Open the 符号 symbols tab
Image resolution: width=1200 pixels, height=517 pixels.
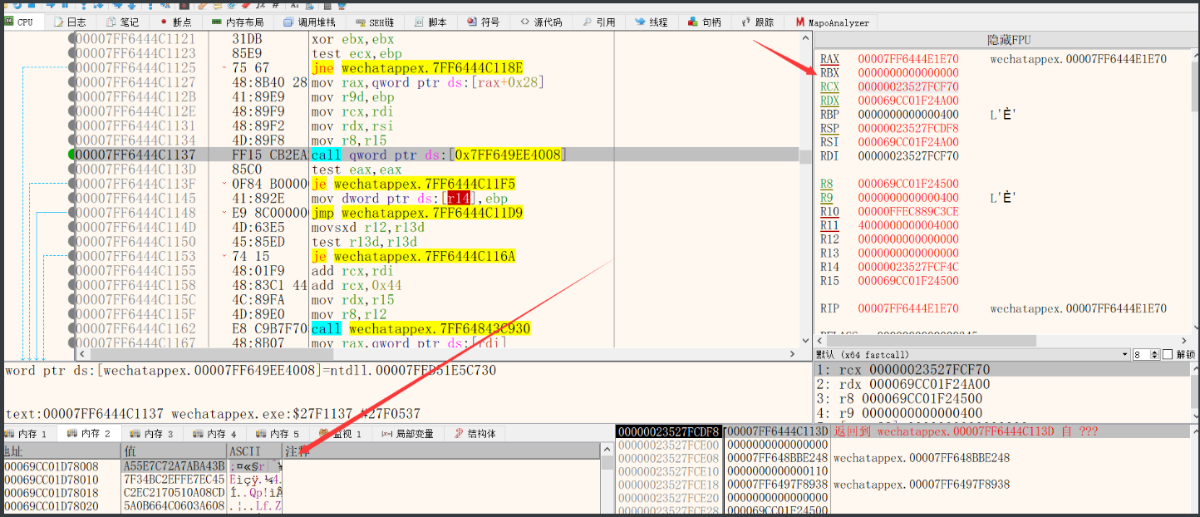click(x=484, y=21)
